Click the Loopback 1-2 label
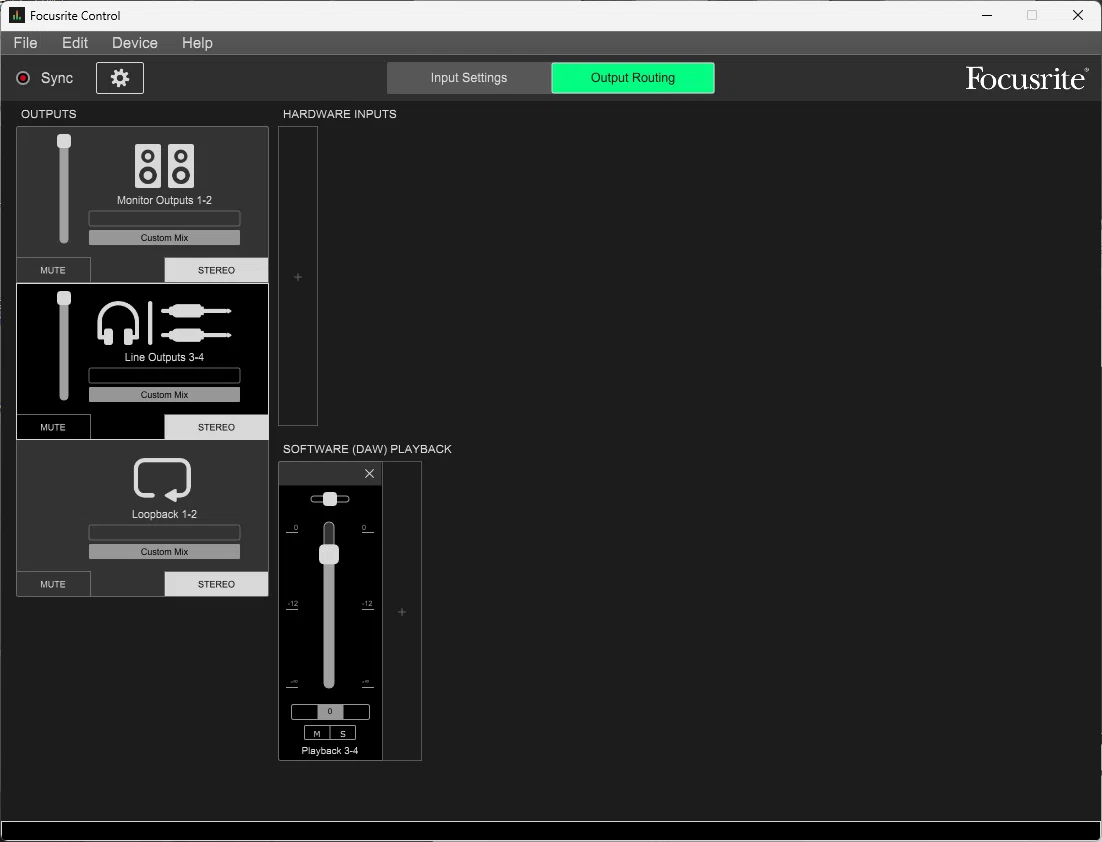Image resolution: width=1102 pixels, height=842 pixels. click(x=164, y=514)
